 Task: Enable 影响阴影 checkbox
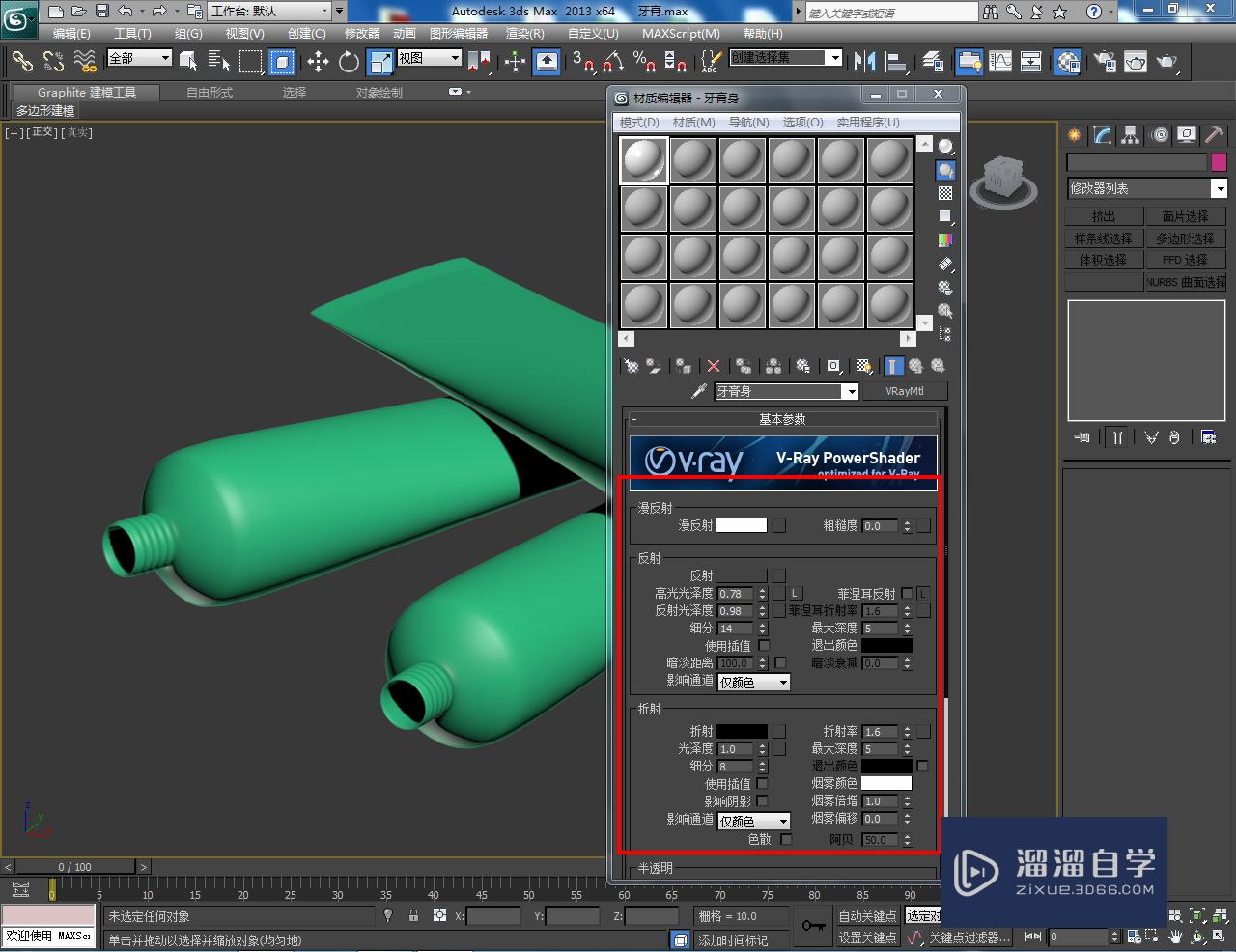[762, 800]
